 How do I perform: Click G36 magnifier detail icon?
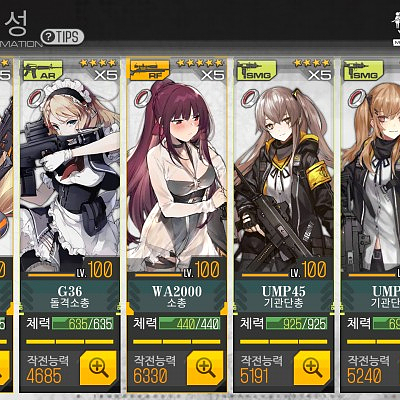(x=99, y=368)
